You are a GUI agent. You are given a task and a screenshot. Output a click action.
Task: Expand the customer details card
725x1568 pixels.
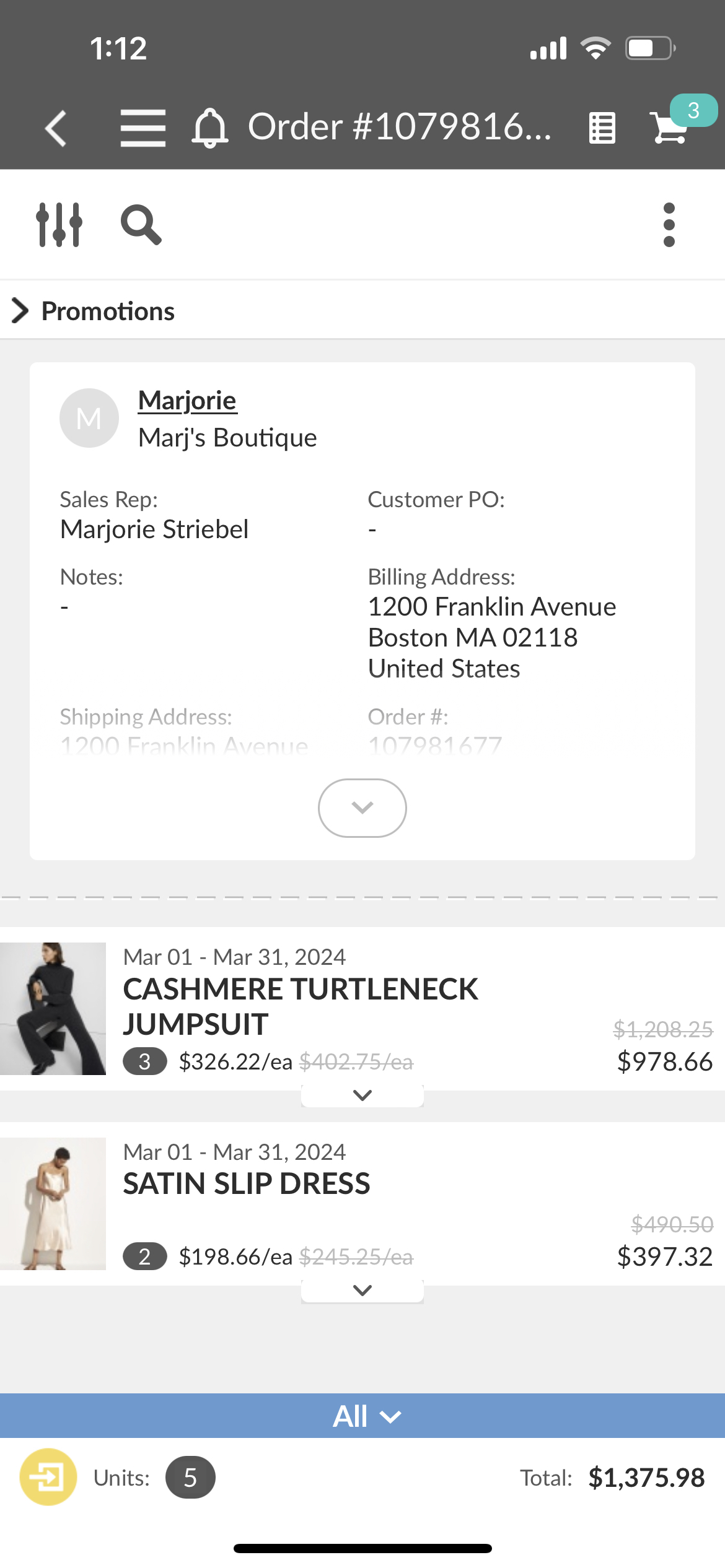[x=362, y=808]
